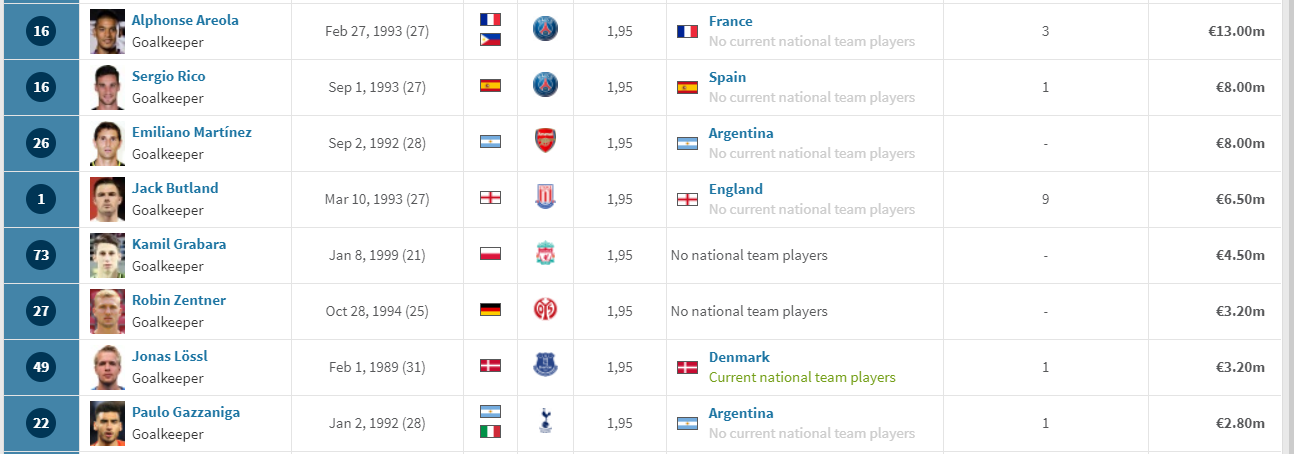Click the Tottenham crest in Paulo Gazzaniga's row
The height and width of the screenshot is (454, 1294).
coord(545,422)
